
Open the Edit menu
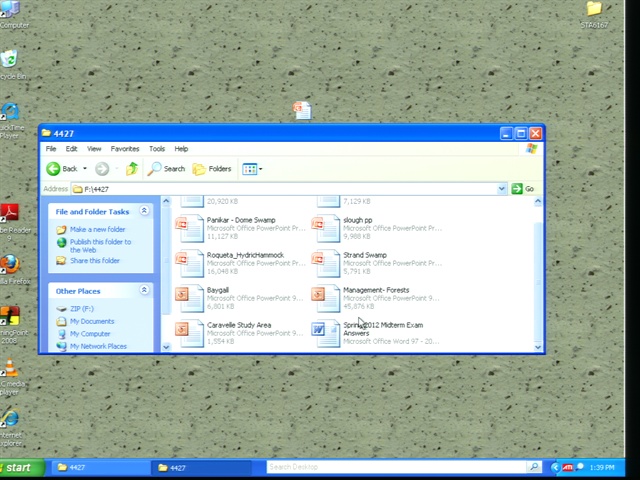71,149
